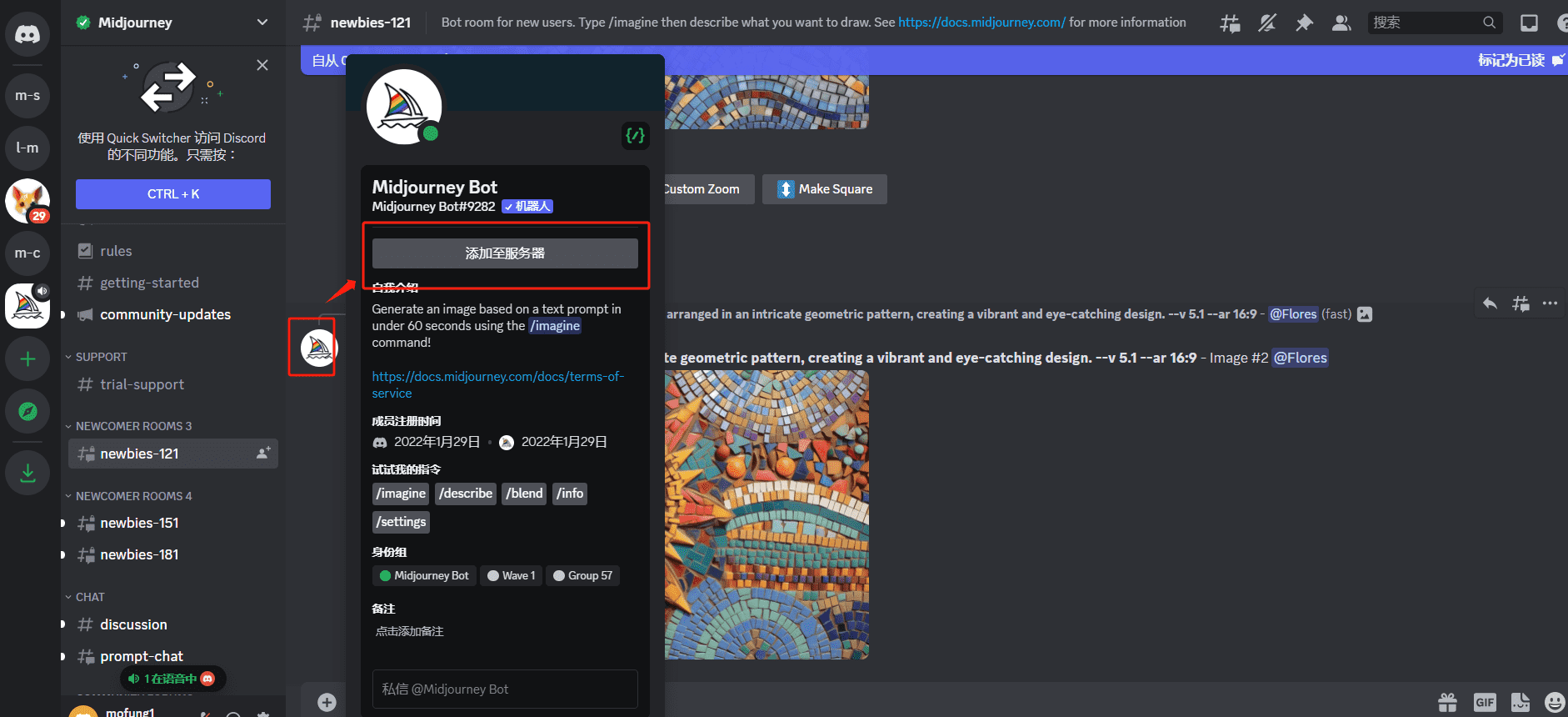This screenshot has height=717, width=1568.
Task: Open the GIF picker
Action: click(x=1485, y=703)
